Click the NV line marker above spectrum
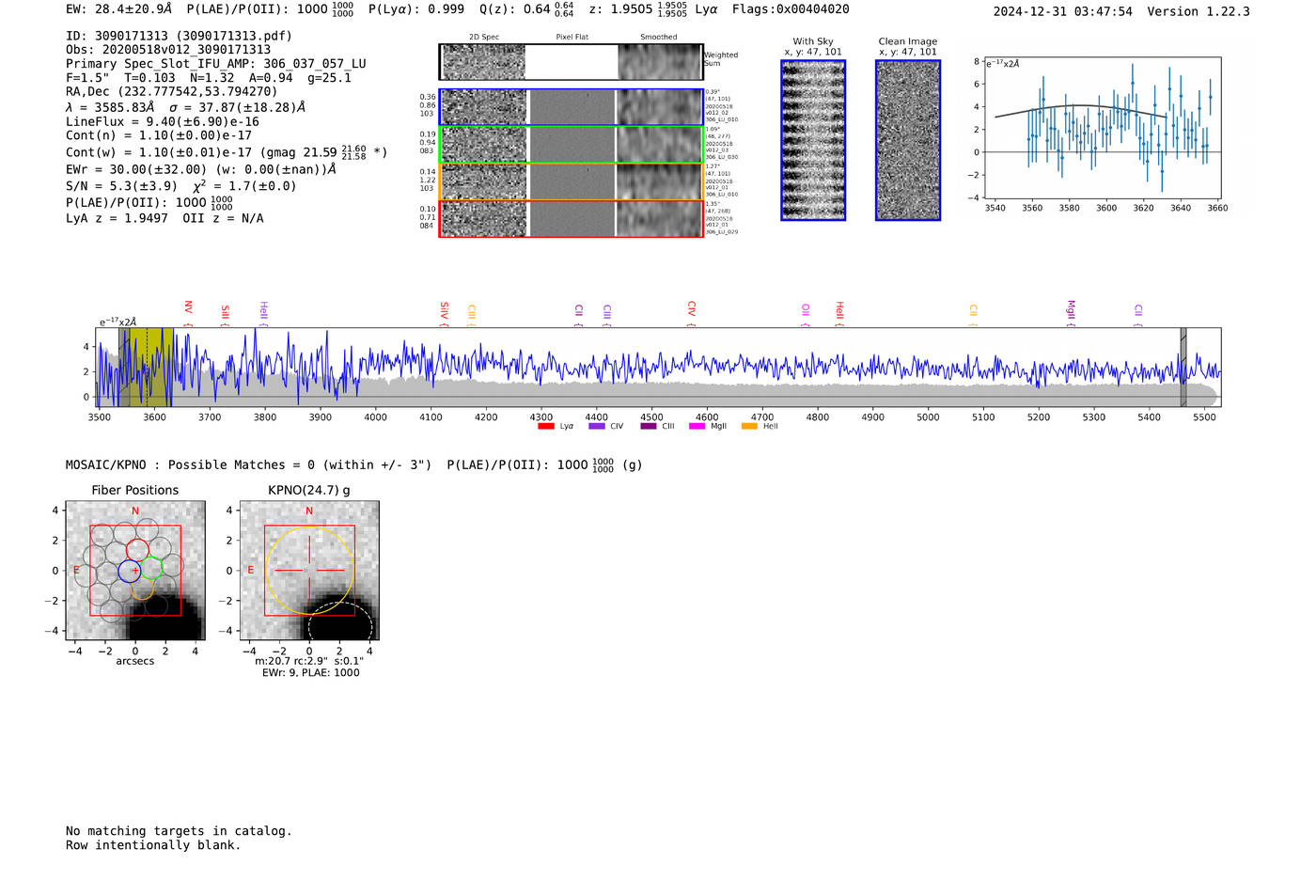 tap(188, 312)
